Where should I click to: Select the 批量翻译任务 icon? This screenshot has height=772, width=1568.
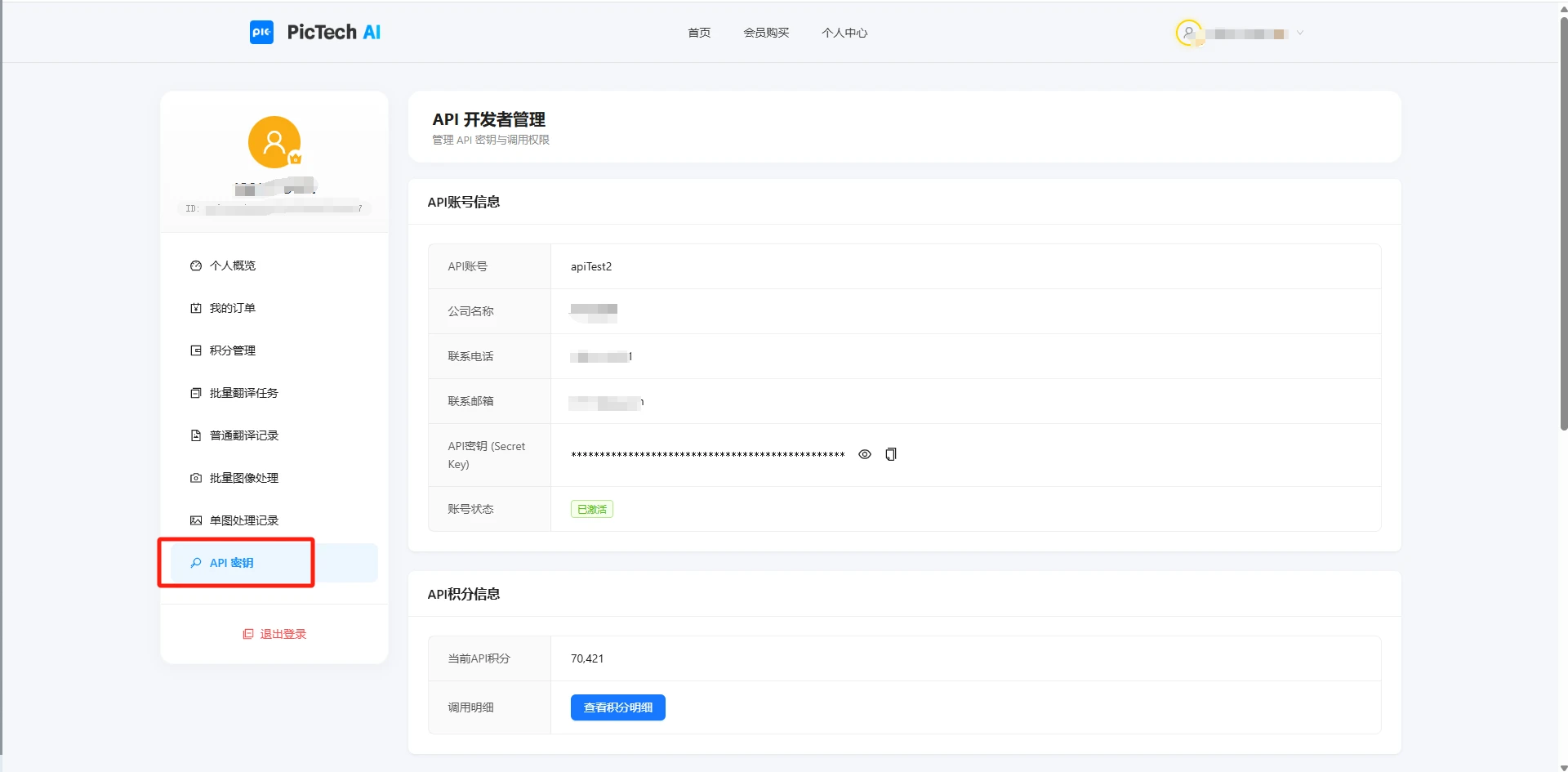point(194,393)
